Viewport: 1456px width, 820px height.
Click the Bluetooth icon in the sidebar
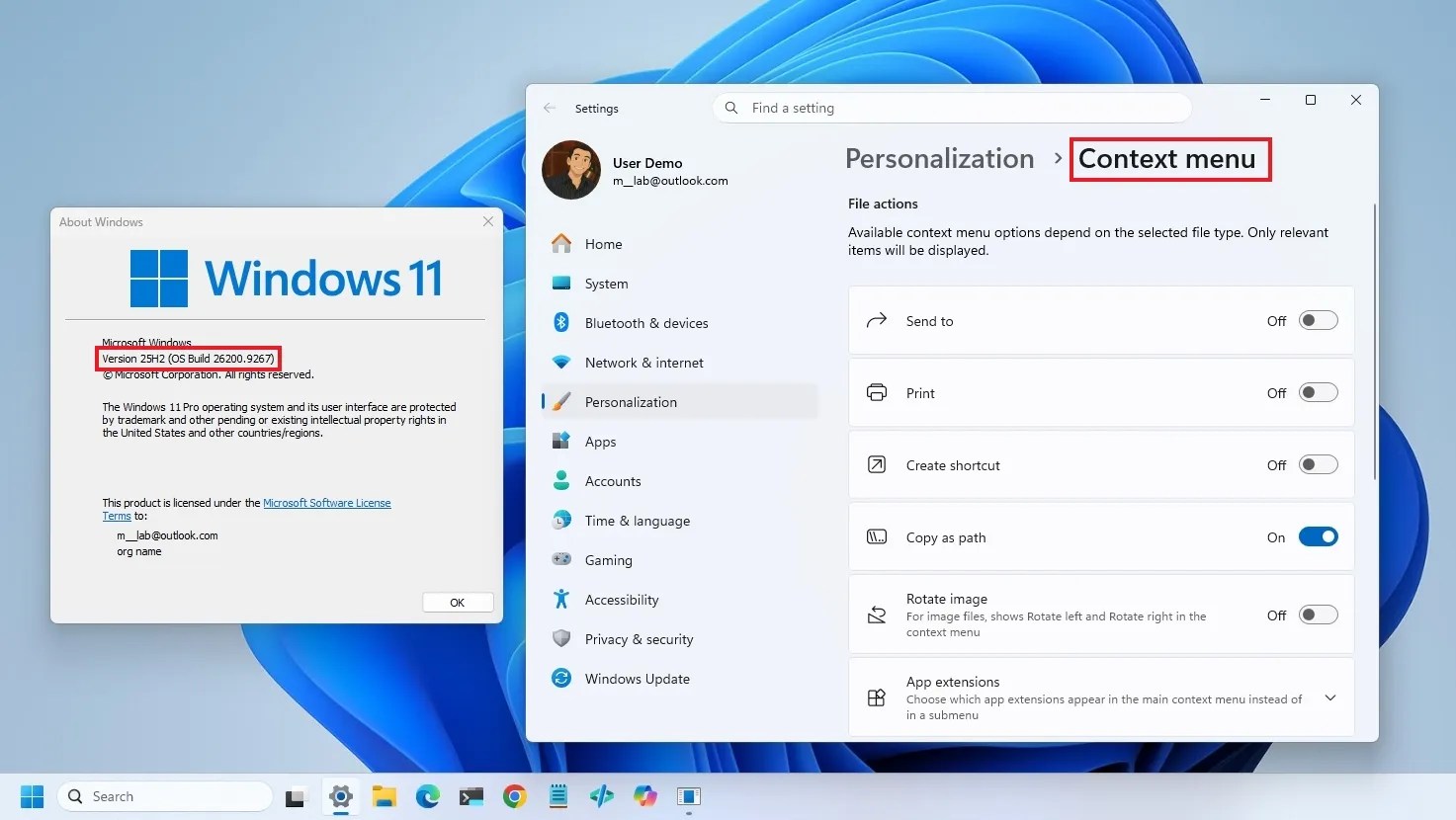(561, 323)
